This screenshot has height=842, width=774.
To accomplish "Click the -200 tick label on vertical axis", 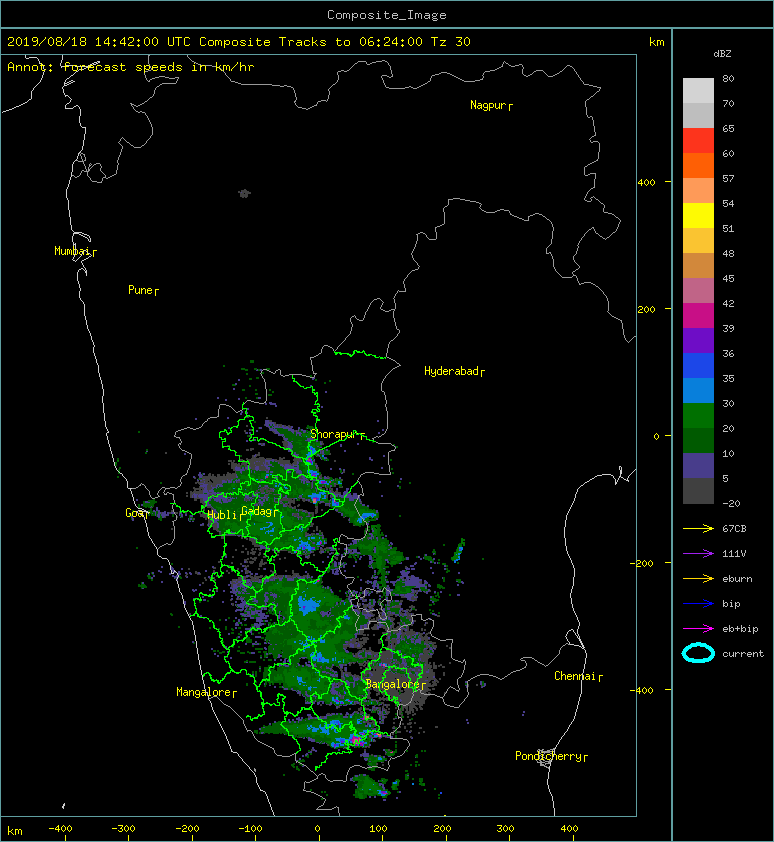I will 642,563.
